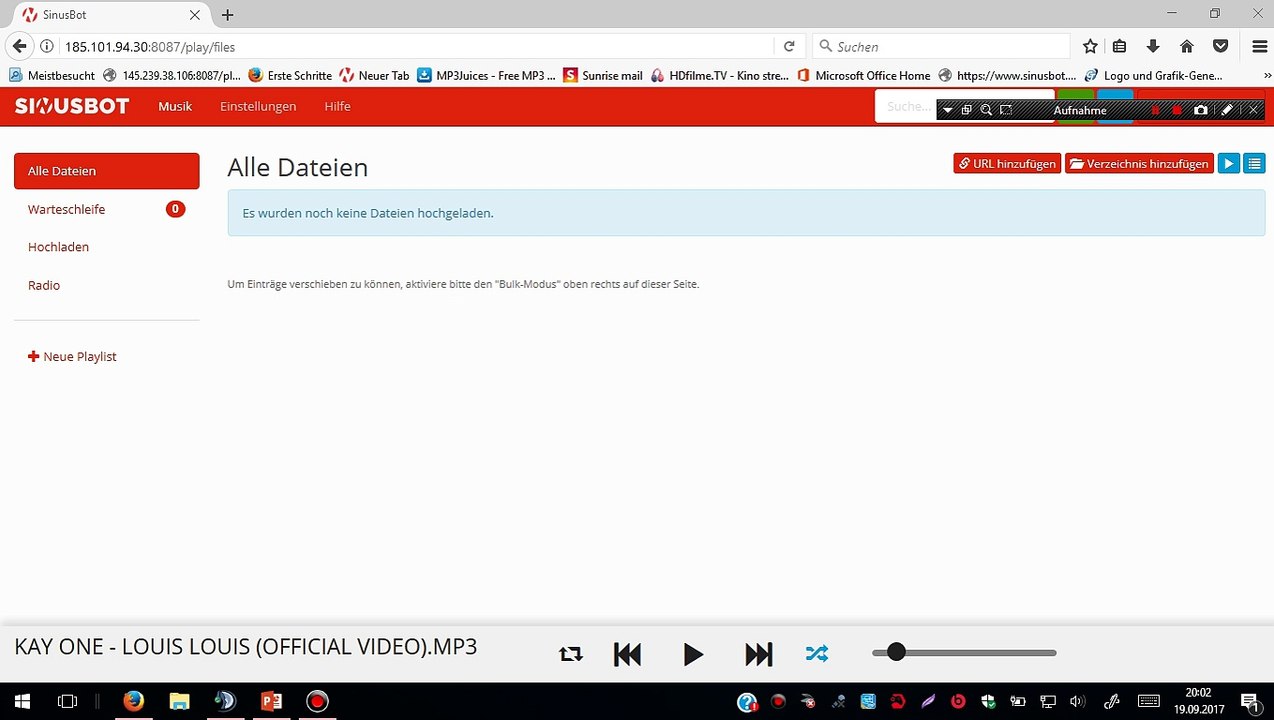The height and width of the screenshot is (720, 1274).
Task: Click the recorder magnifier icon
Action: point(986,110)
